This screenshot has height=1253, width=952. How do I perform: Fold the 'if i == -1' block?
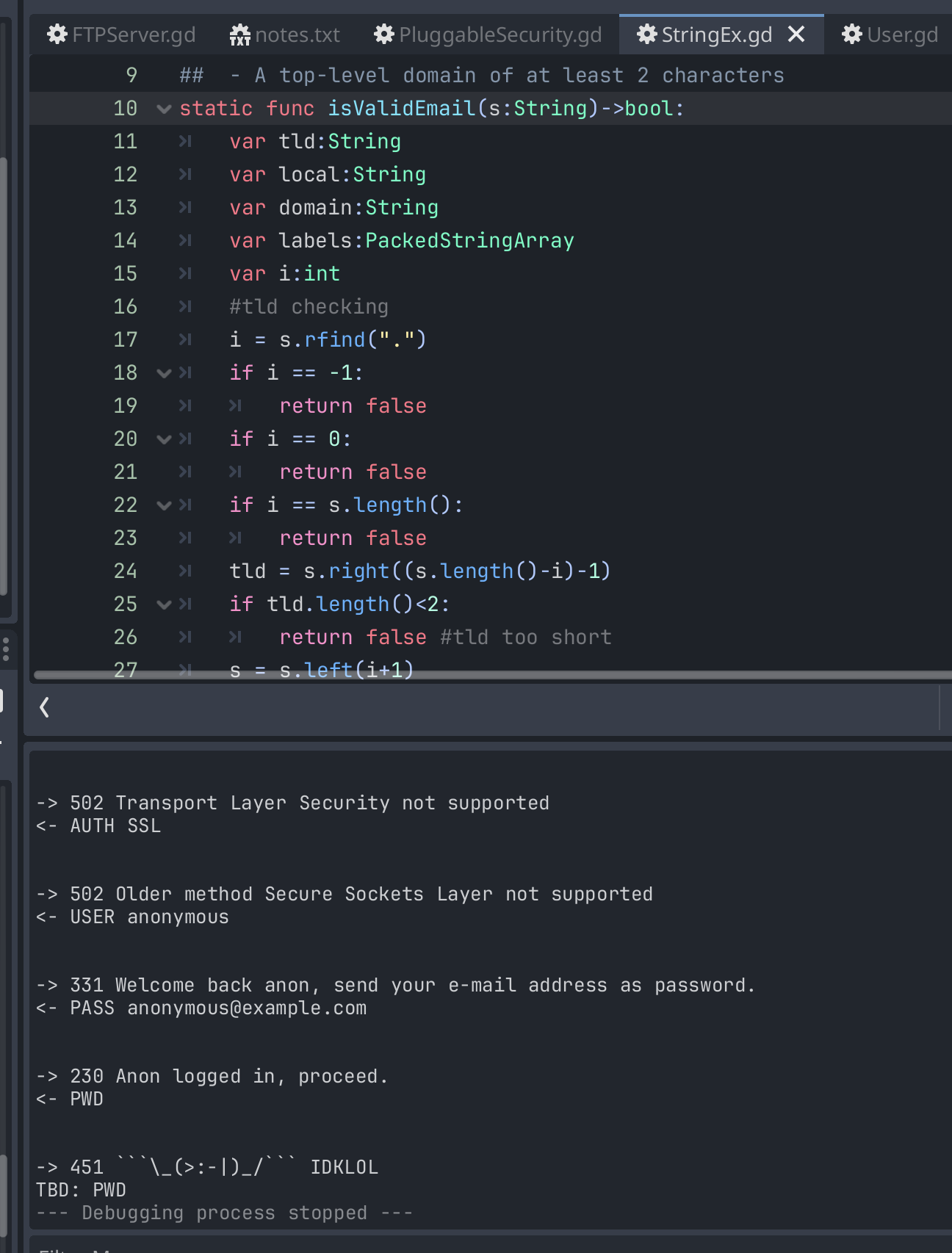coord(164,374)
